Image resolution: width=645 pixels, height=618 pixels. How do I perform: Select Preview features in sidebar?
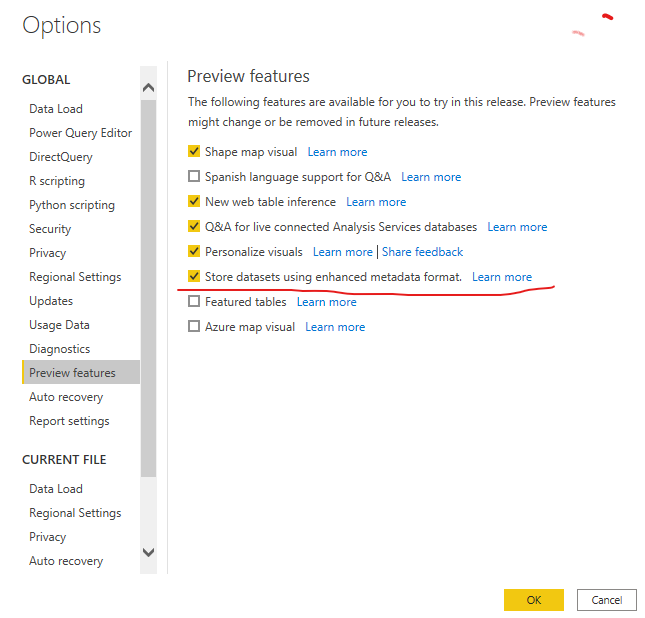(x=81, y=372)
